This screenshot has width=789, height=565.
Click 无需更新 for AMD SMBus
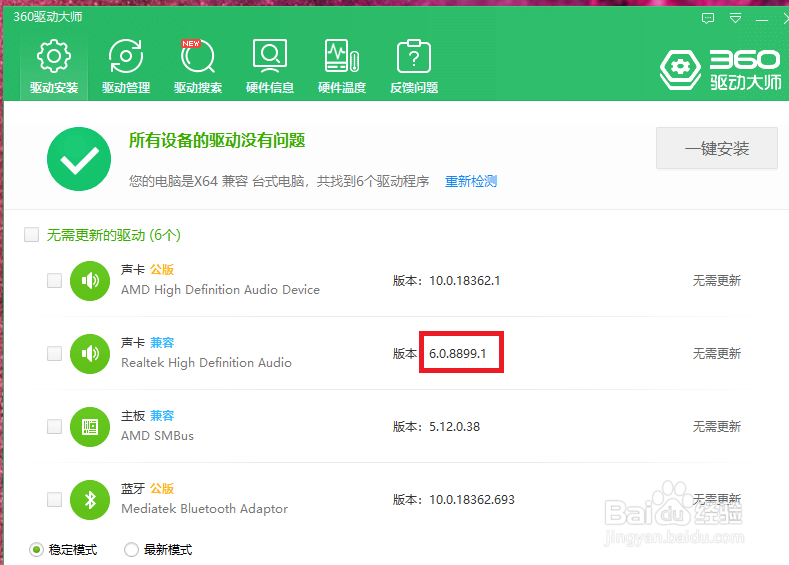pyautogui.click(x=717, y=427)
